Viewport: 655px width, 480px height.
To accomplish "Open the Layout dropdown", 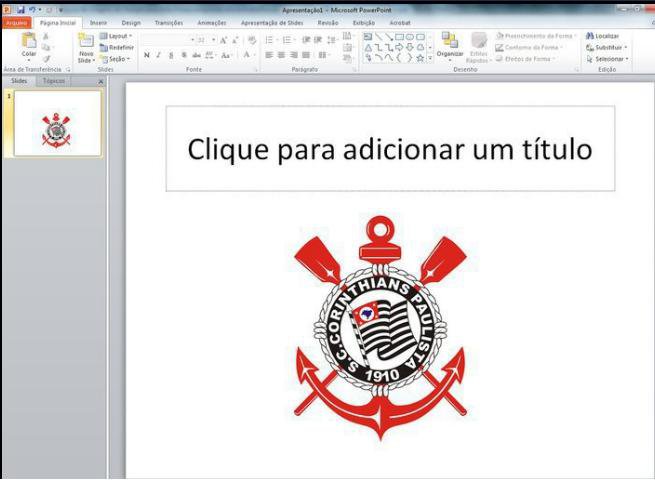I will (116, 36).
